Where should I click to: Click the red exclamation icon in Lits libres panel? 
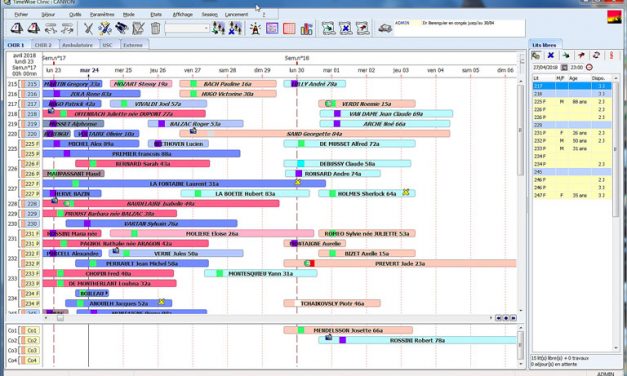coord(611,55)
